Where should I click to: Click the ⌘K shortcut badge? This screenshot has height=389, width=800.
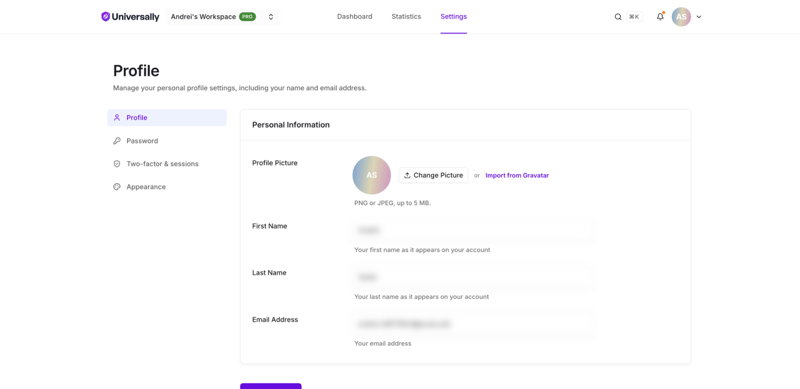click(x=634, y=17)
